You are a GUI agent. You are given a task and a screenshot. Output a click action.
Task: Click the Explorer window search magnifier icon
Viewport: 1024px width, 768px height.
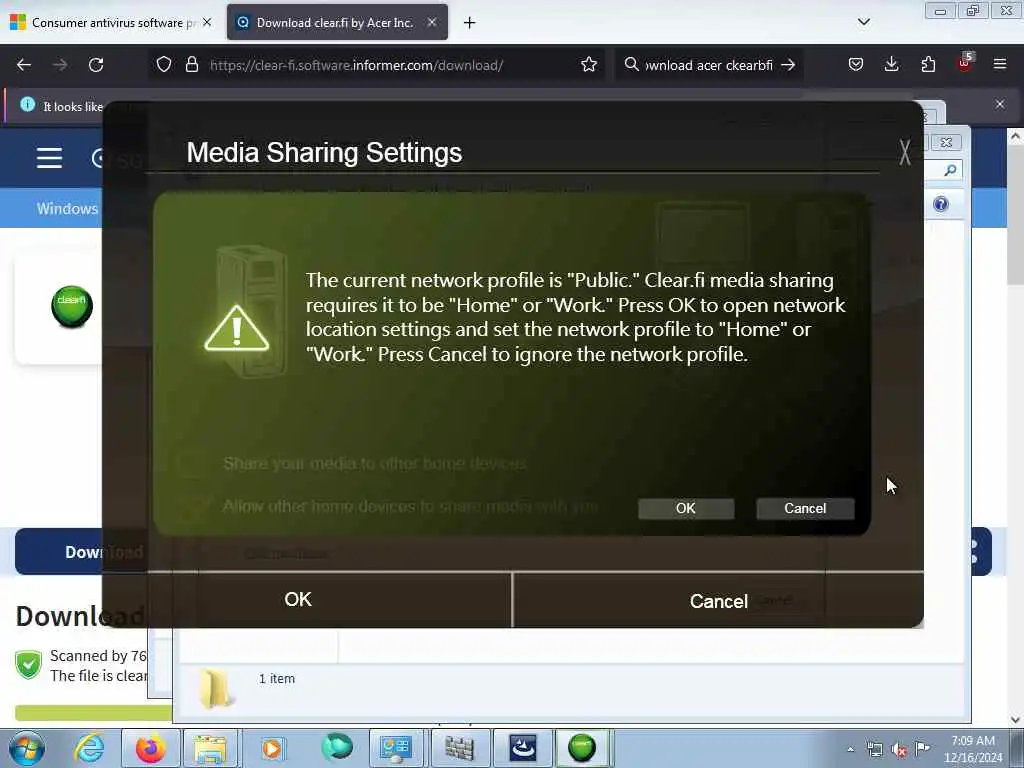click(950, 170)
